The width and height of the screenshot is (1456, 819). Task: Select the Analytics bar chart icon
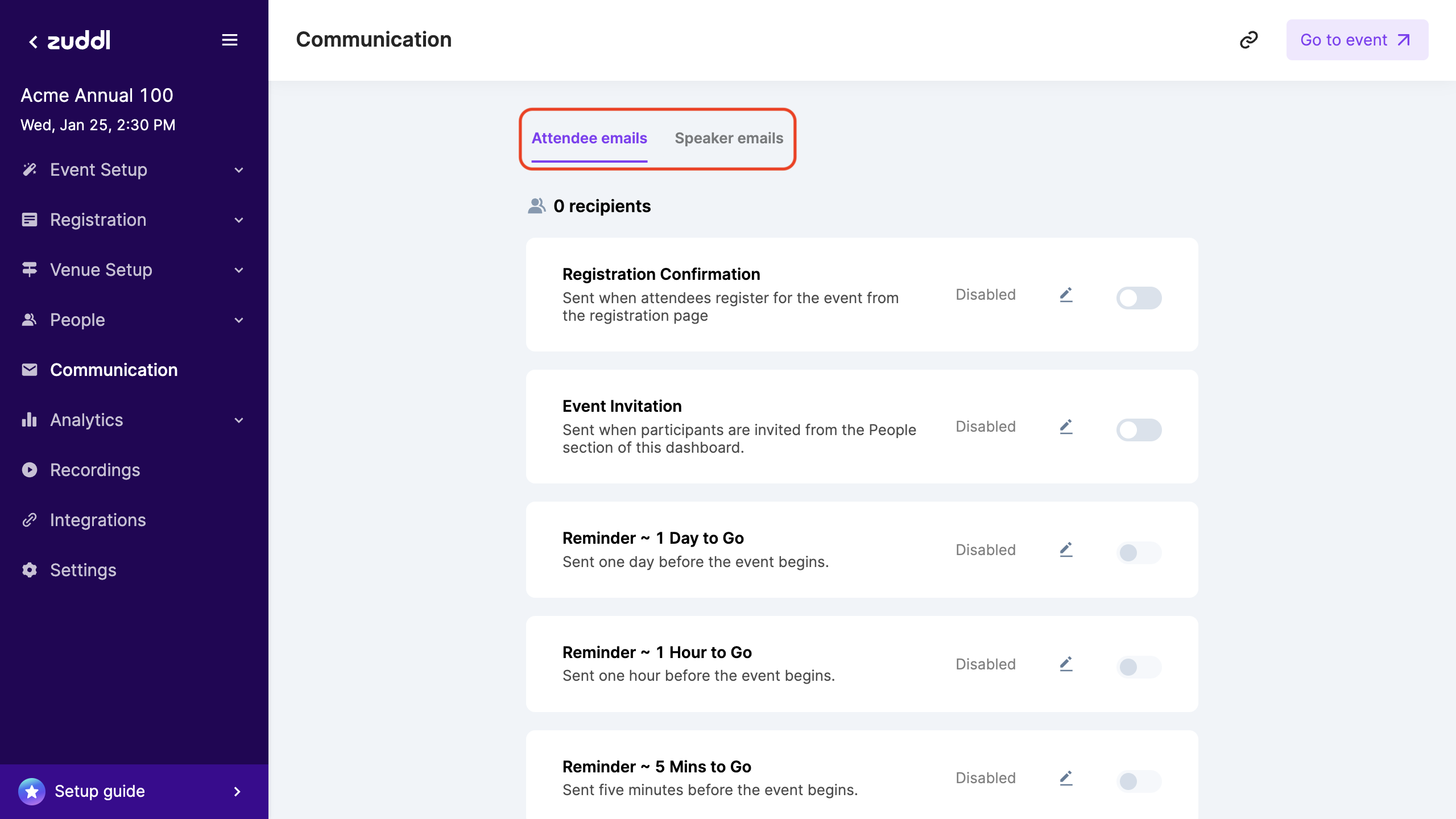coord(30,420)
